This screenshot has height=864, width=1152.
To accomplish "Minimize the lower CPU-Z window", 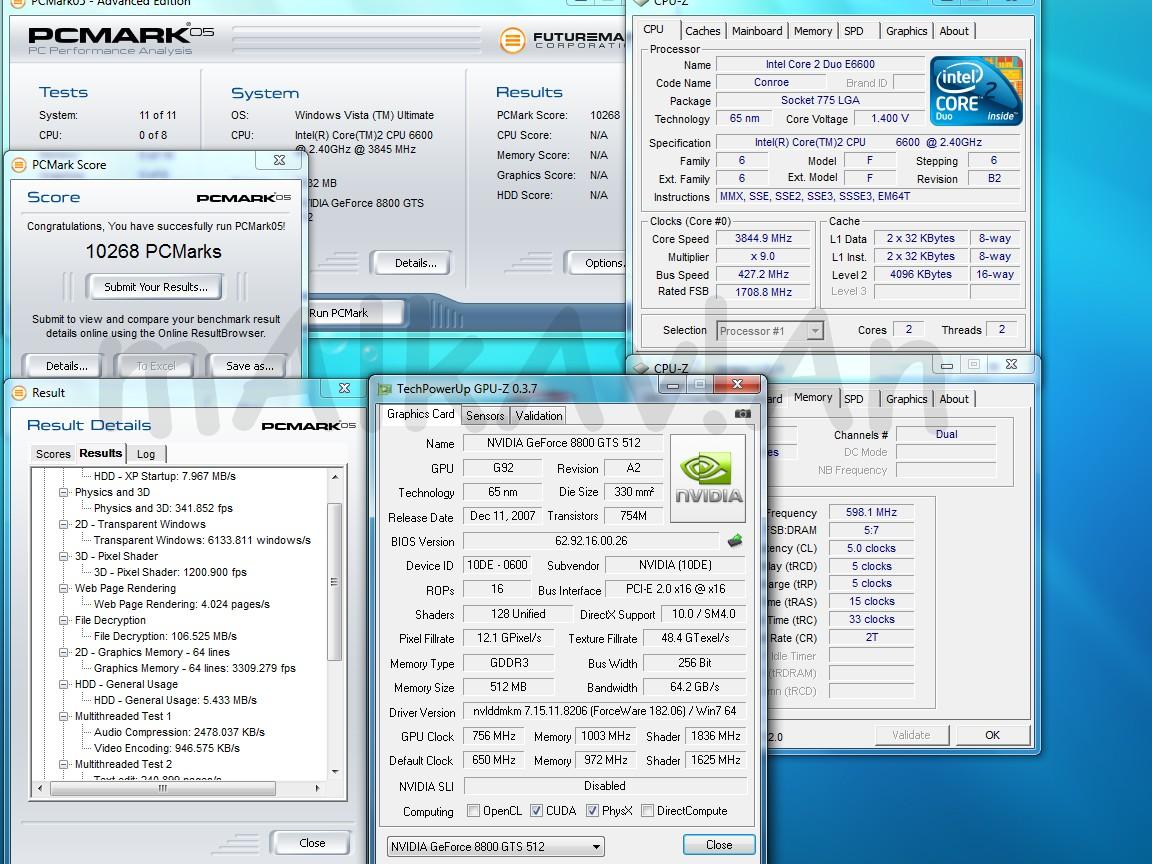I will [947, 364].
